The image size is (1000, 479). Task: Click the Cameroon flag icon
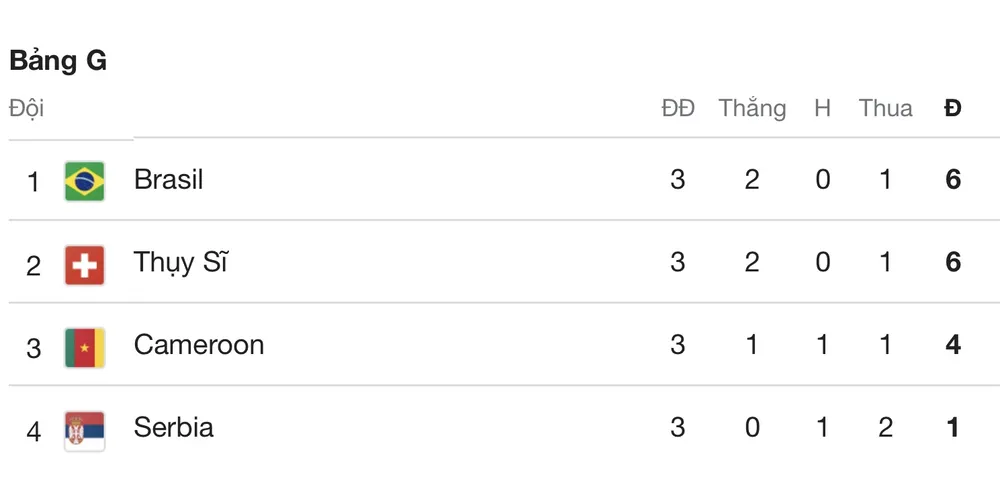(x=84, y=346)
